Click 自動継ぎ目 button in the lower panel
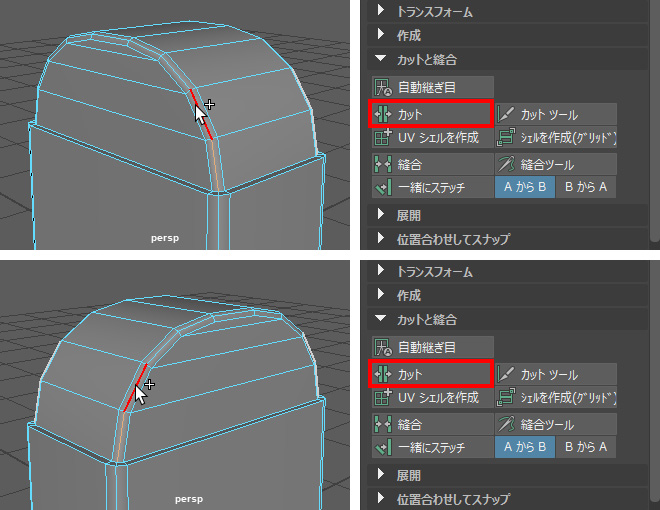Viewport: 660px width, 510px height. [x=431, y=348]
